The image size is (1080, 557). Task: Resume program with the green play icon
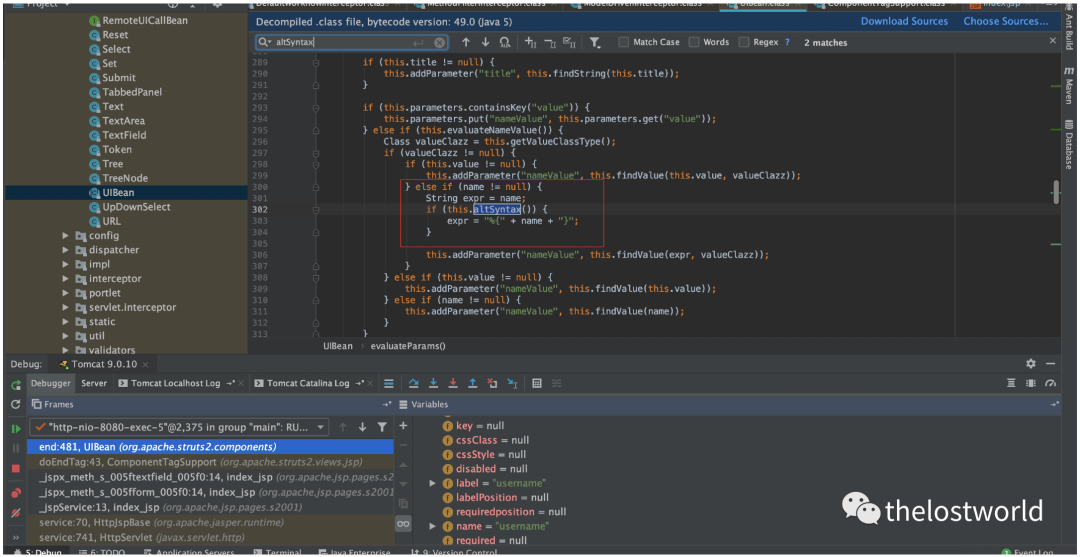[x=16, y=428]
